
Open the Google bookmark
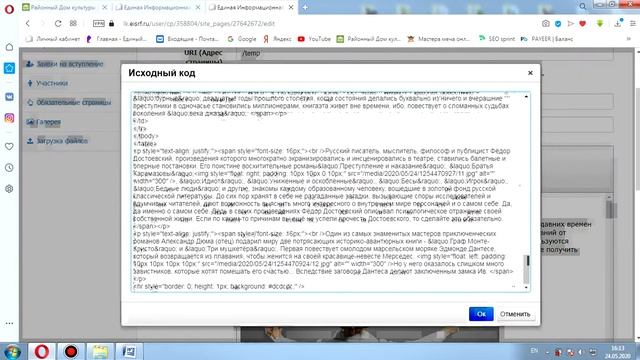242,39
